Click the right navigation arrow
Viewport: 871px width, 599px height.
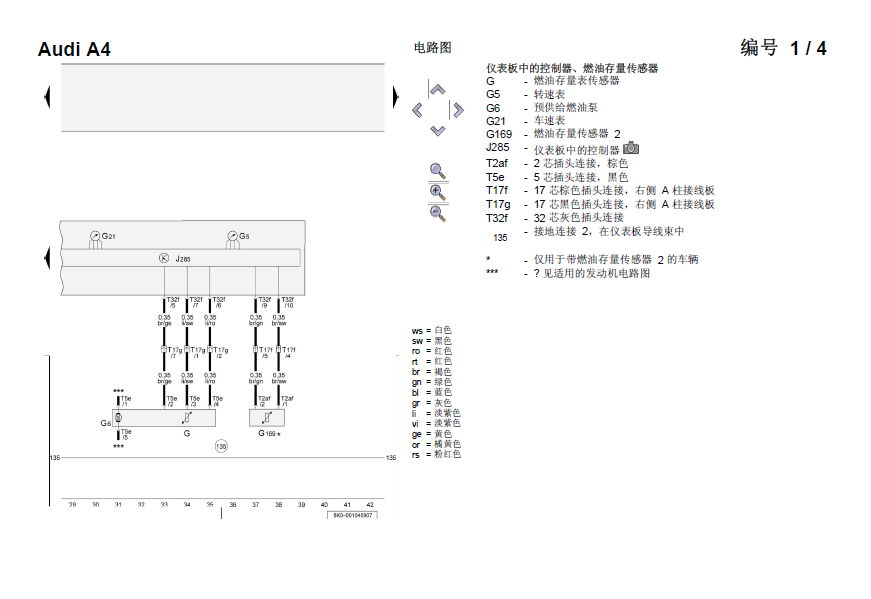458,110
